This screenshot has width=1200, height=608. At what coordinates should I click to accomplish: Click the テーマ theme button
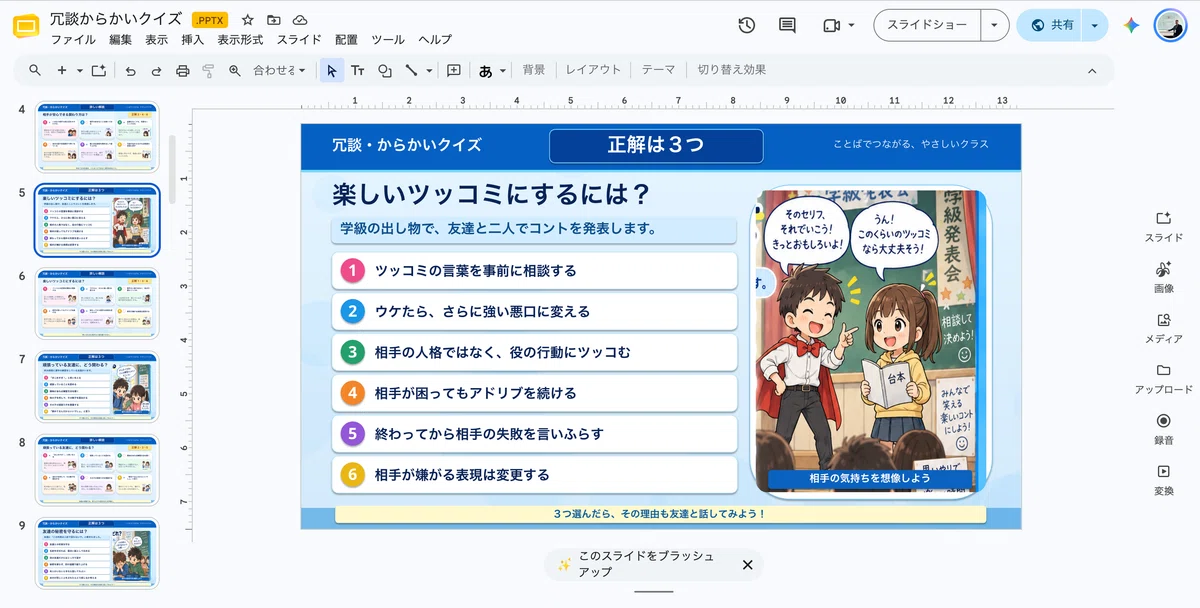(x=658, y=70)
